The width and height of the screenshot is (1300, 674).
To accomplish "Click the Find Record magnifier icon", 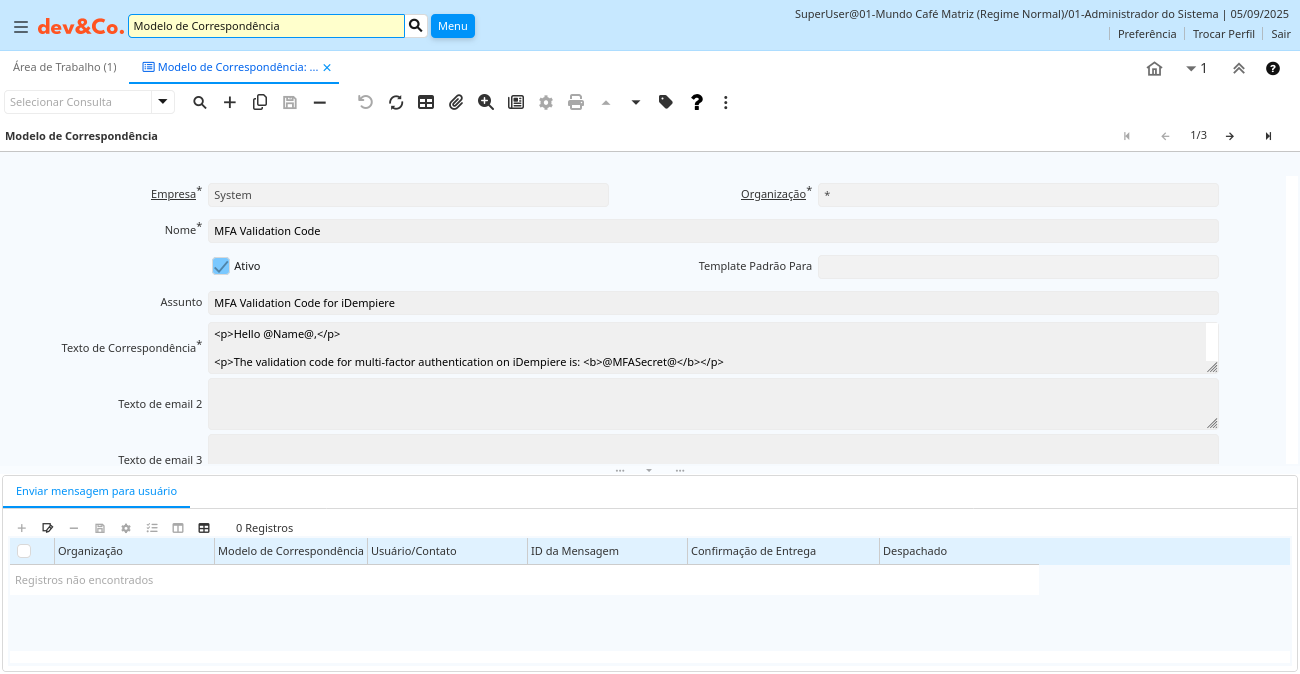I will [200, 102].
